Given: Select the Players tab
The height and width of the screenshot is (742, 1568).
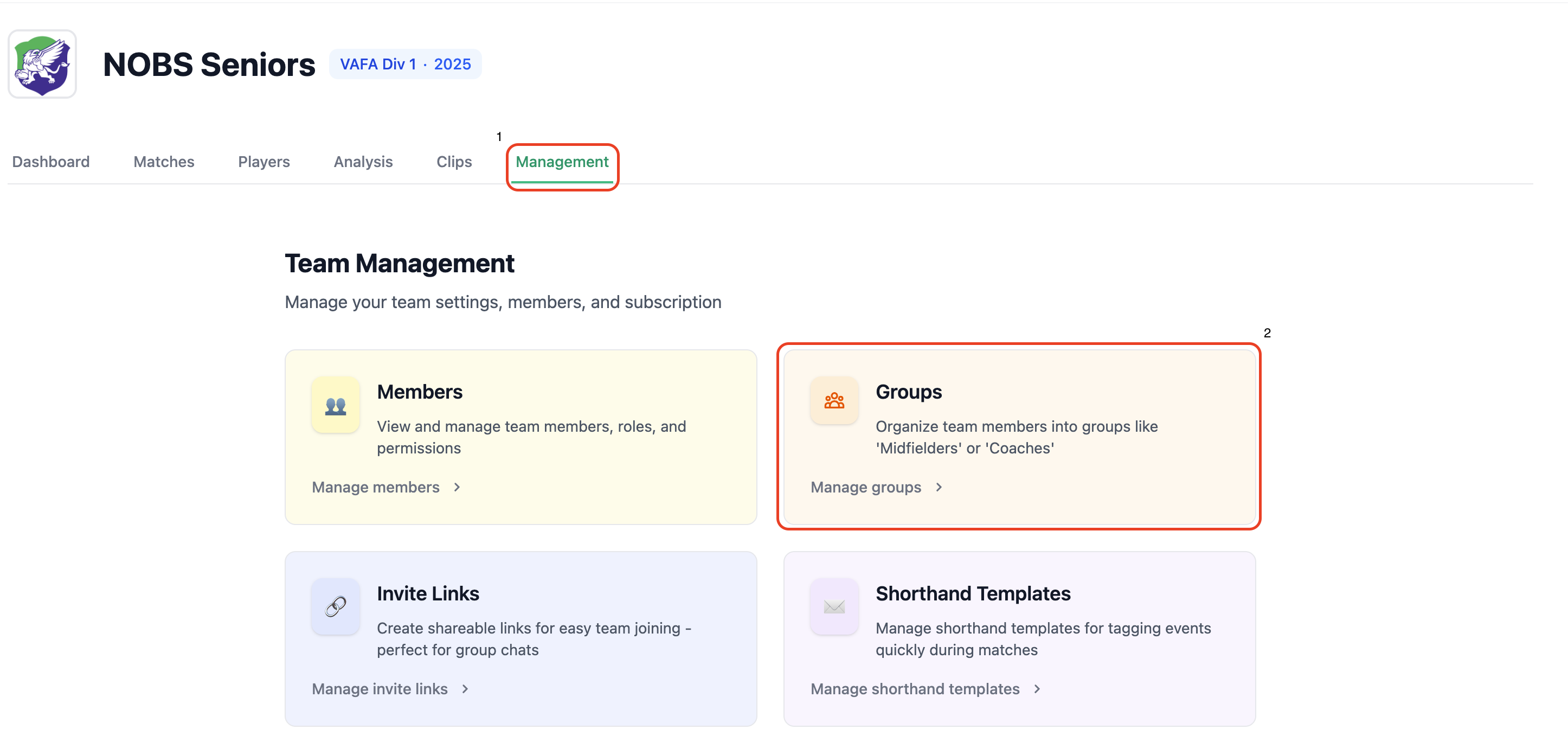Looking at the screenshot, I should (x=263, y=162).
